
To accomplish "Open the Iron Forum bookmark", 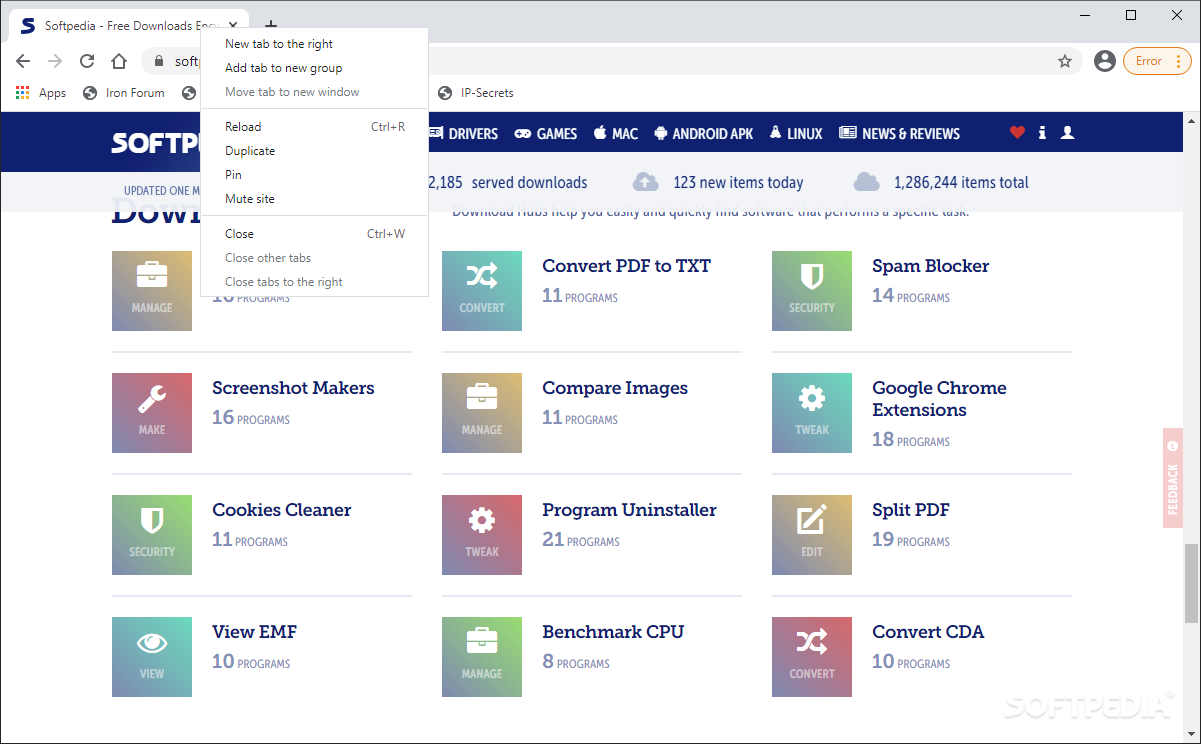I will (124, 93).
